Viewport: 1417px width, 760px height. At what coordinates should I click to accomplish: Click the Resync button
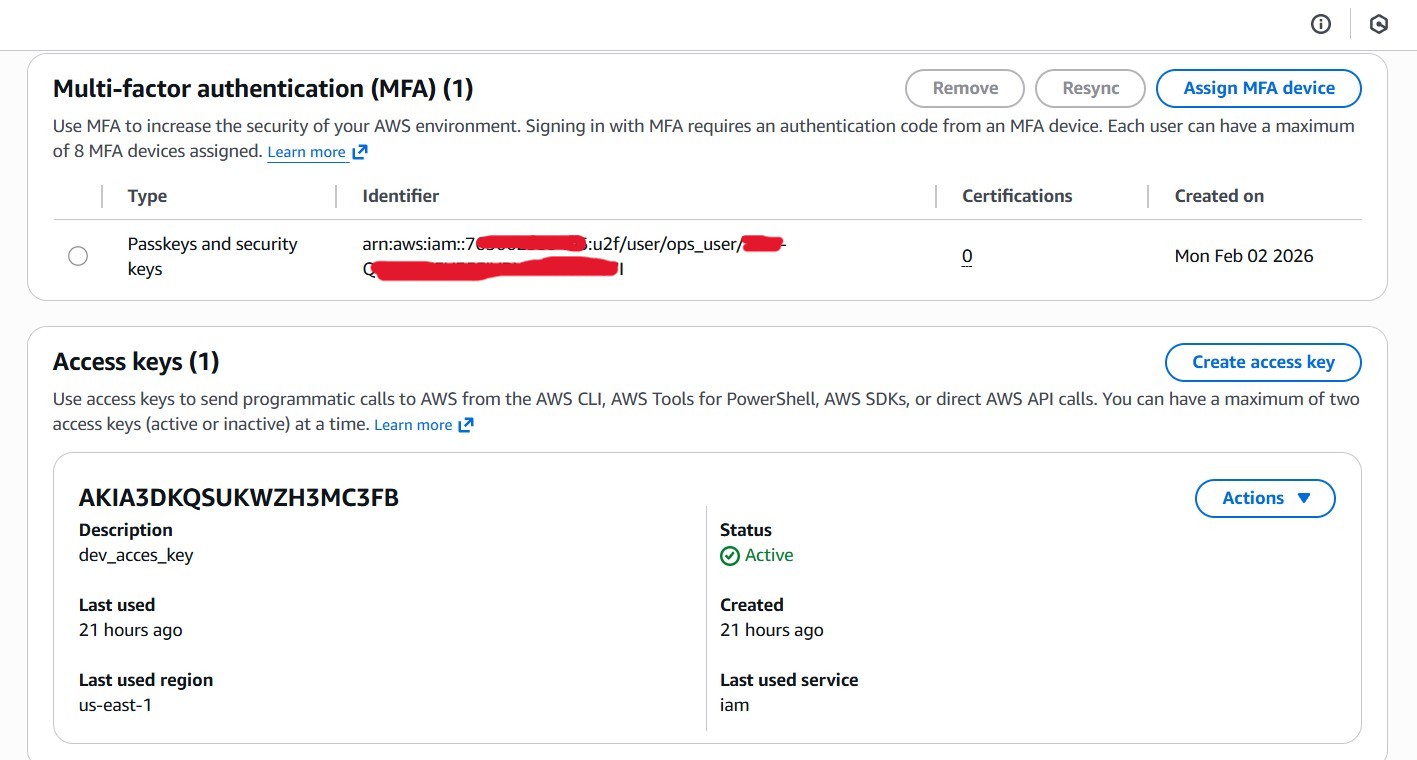pyautogui.click(x=1090, y=88)
